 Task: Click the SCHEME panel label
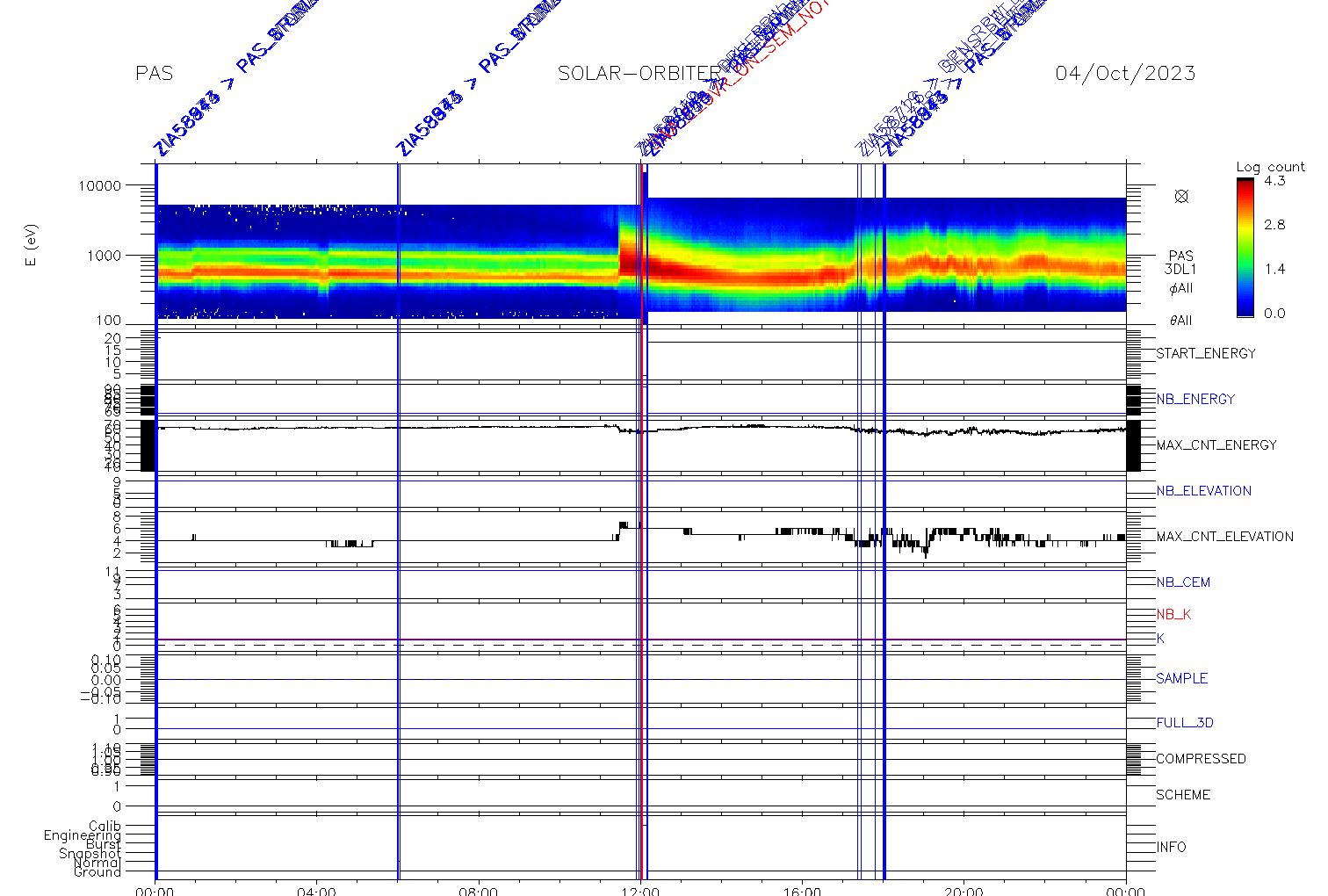1183,795
